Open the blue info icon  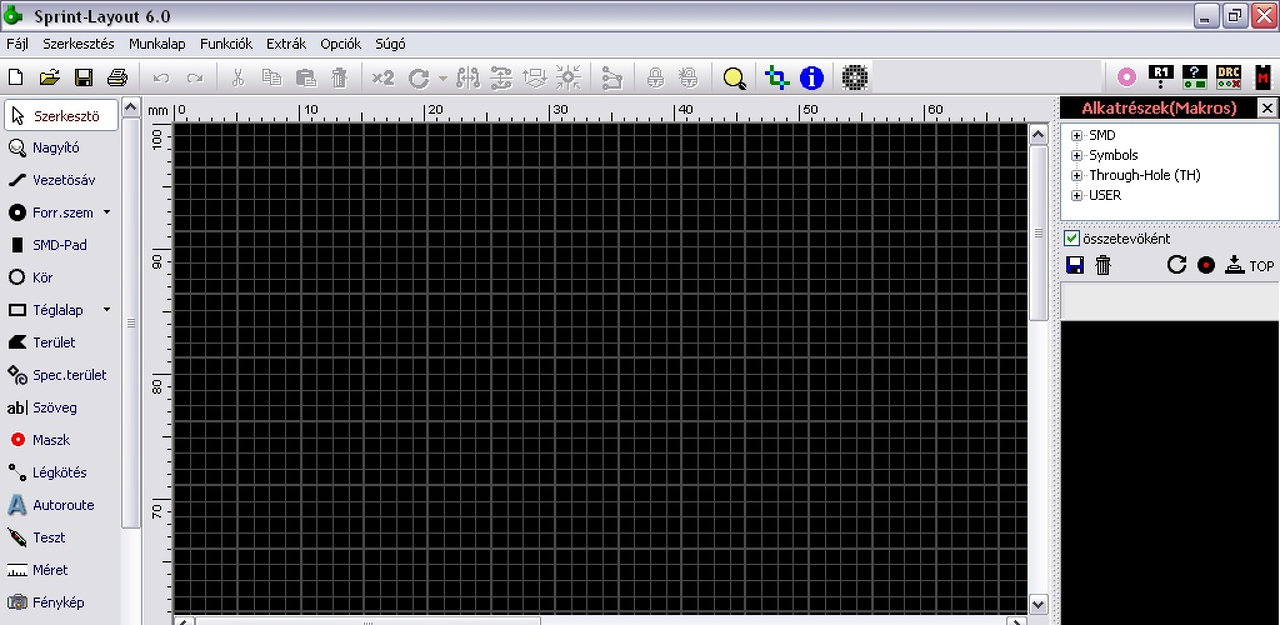[811, 77]
